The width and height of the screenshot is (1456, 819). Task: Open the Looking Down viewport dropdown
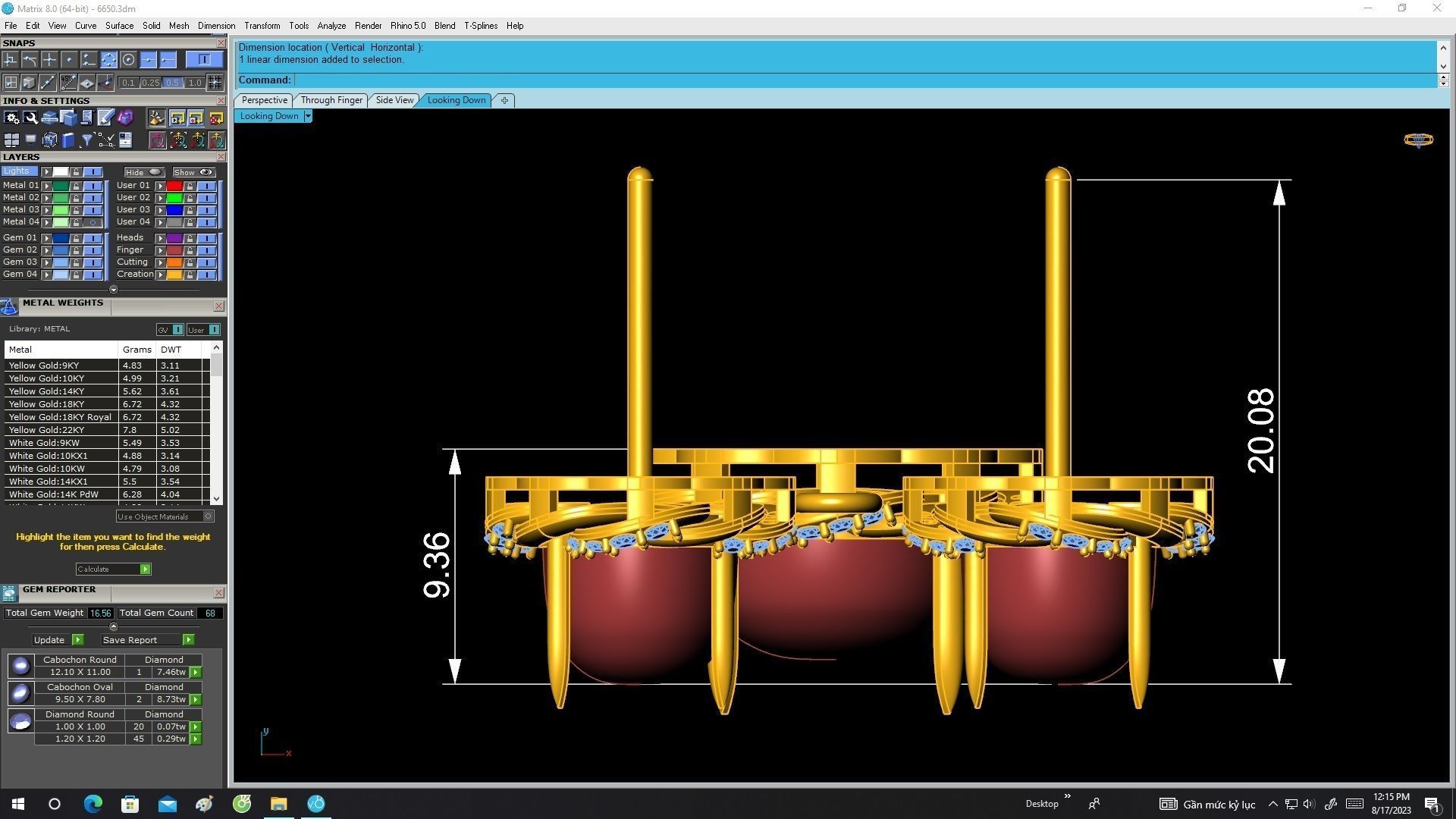[307, 116]
